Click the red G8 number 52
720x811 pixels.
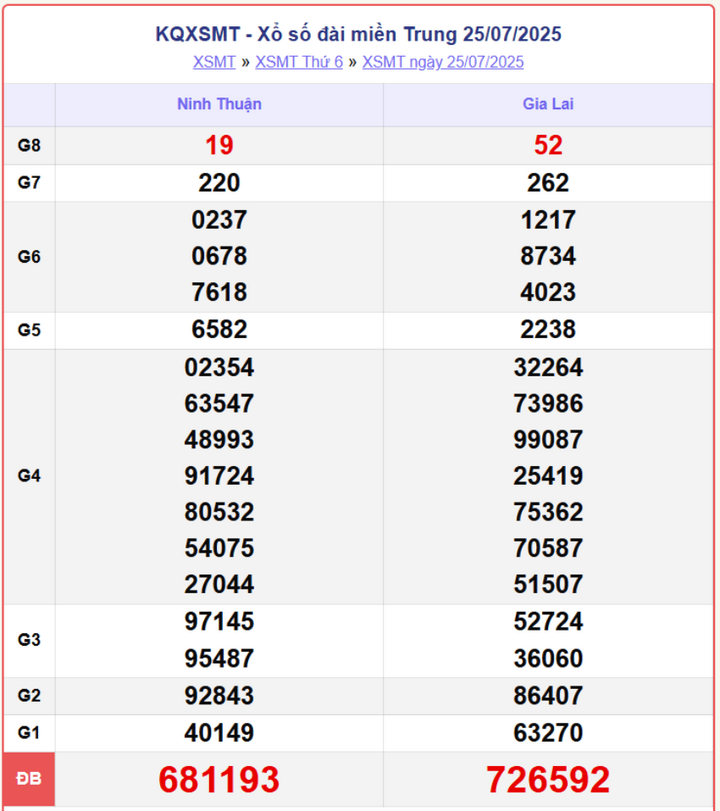548,145
